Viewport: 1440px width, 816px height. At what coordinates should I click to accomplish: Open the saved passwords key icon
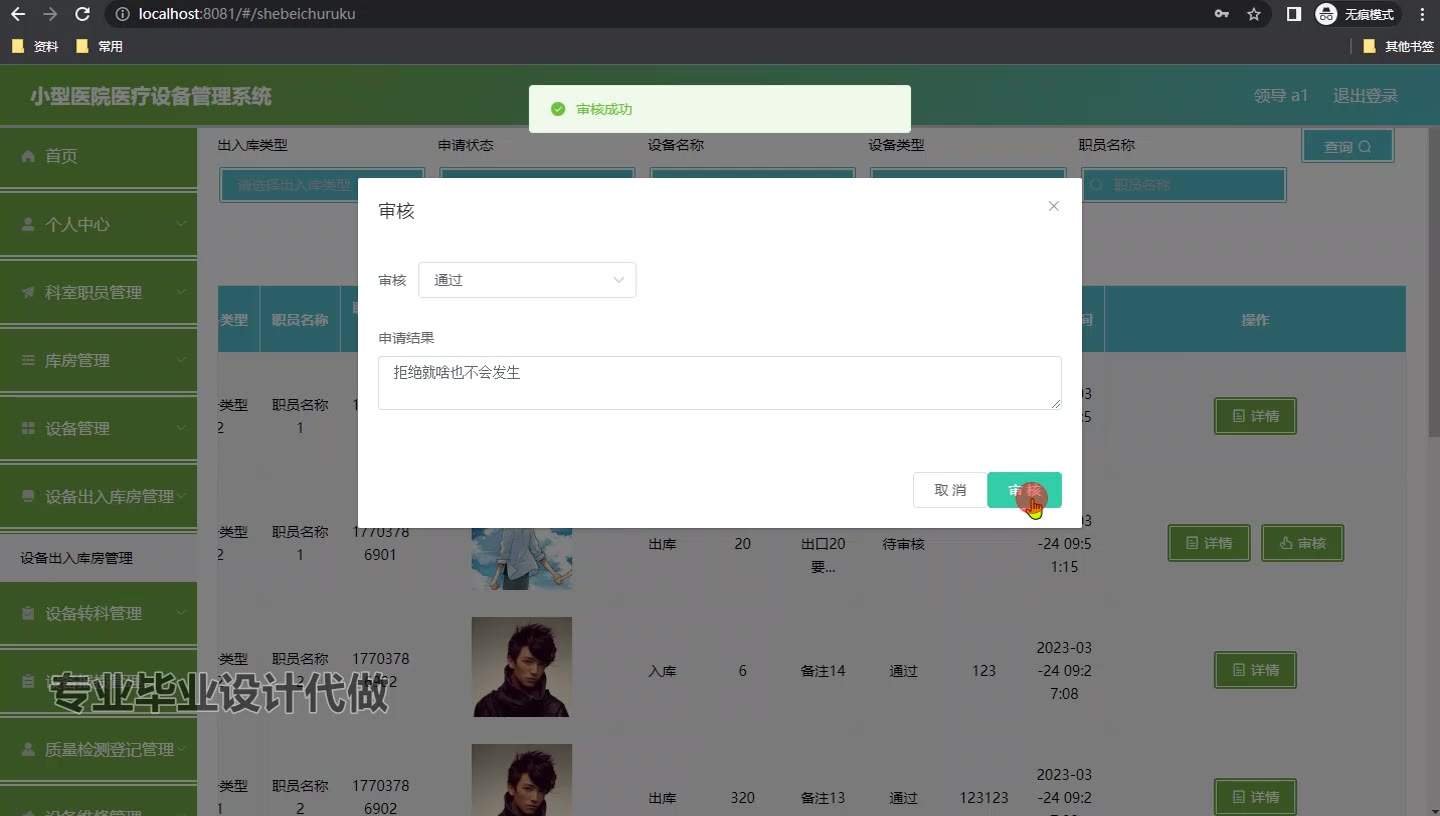click(1221, 14)
